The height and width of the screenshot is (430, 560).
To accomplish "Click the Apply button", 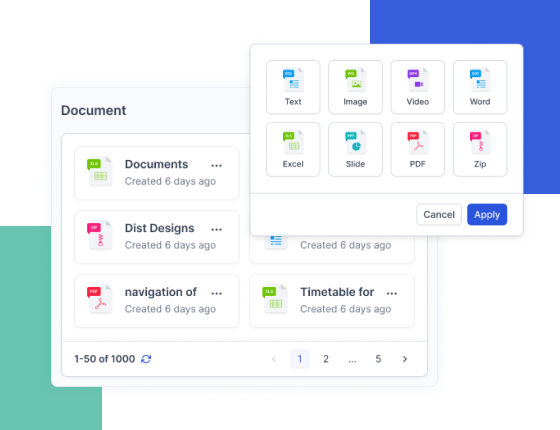I will coord(487,215).
